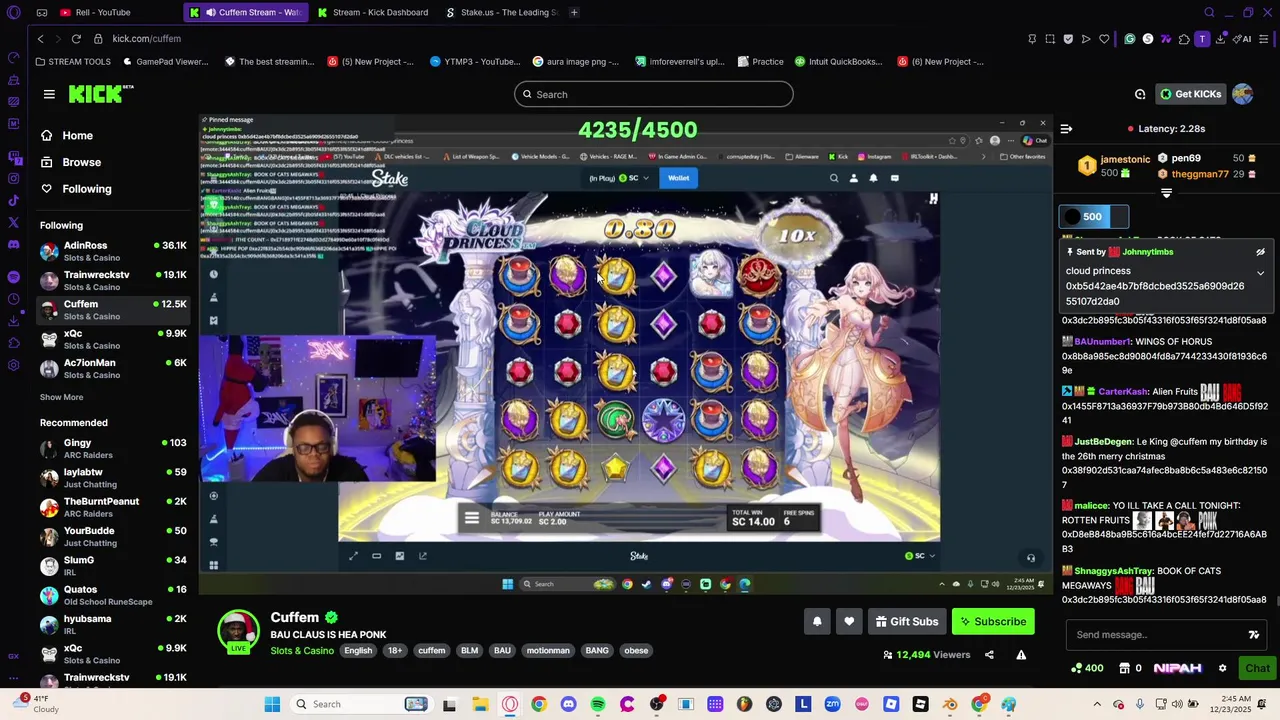Open the Windows Start menu
The image size is (1280, 720).
point(272,704)
